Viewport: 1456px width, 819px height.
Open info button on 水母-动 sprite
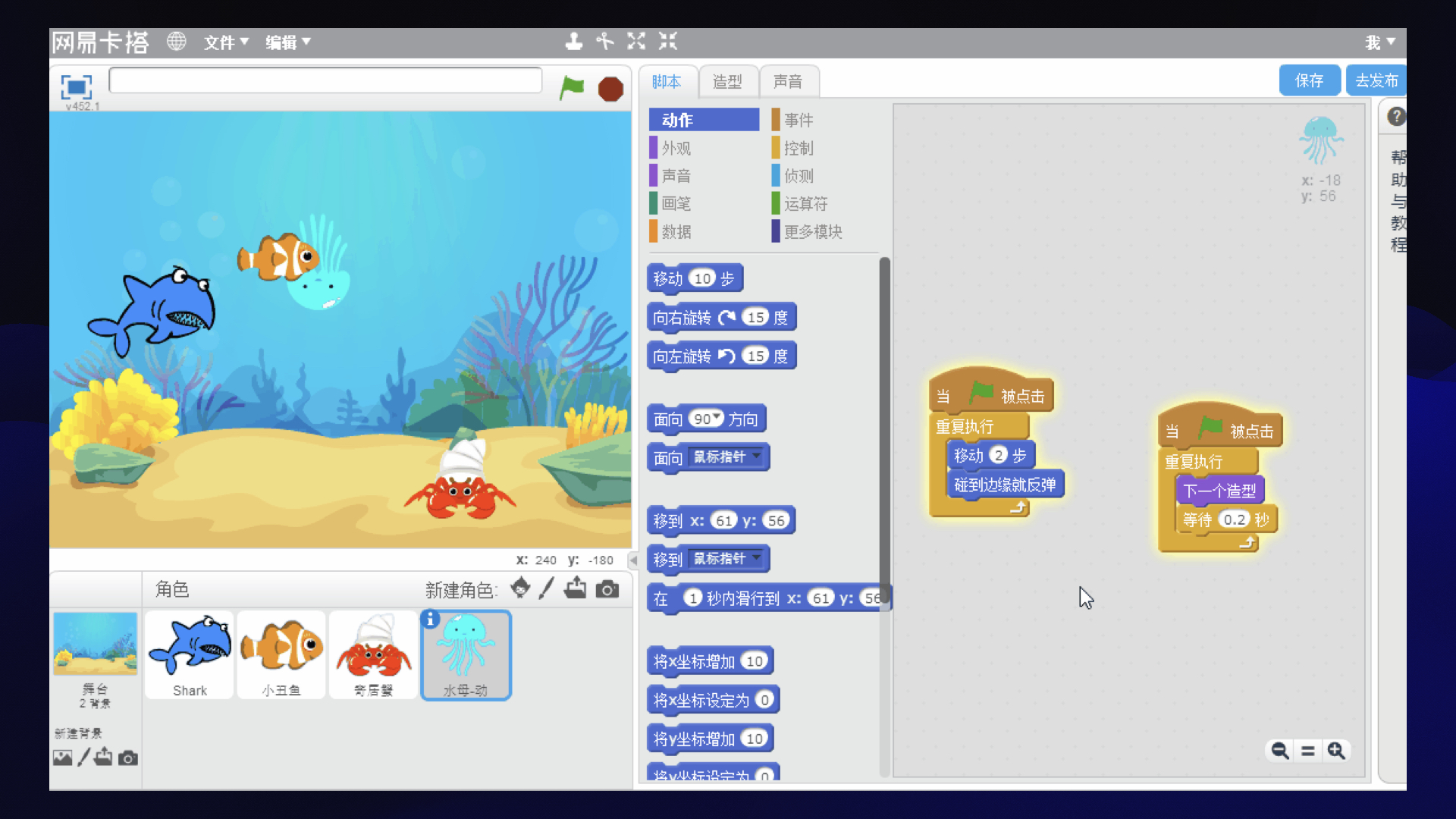tap(431, 619)
